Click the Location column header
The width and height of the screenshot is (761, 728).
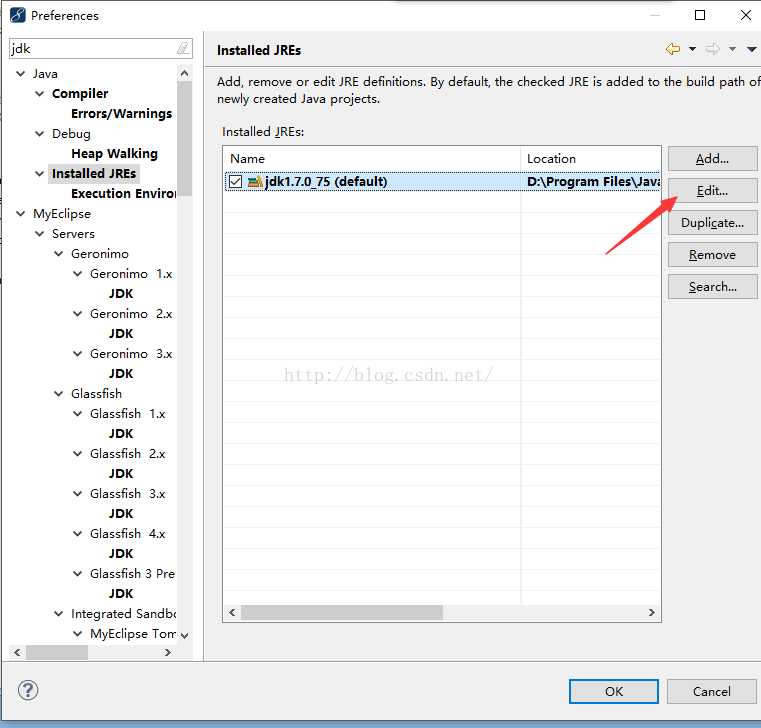click(591, 159)
